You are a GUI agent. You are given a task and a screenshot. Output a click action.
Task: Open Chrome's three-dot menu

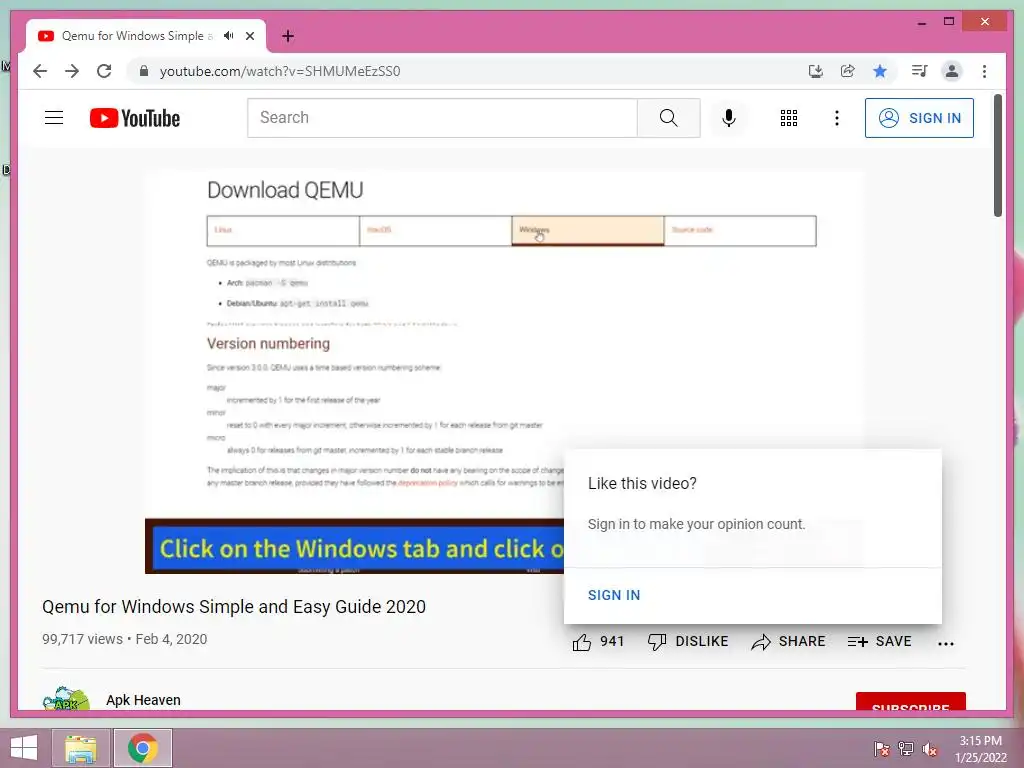(x=984, y=71)
